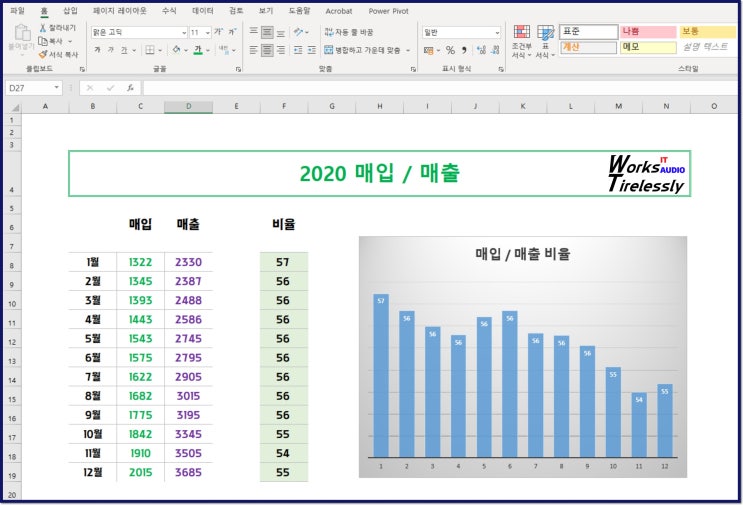
Task: Apply the cell borders icon
Action: click(x=150, y=50)
